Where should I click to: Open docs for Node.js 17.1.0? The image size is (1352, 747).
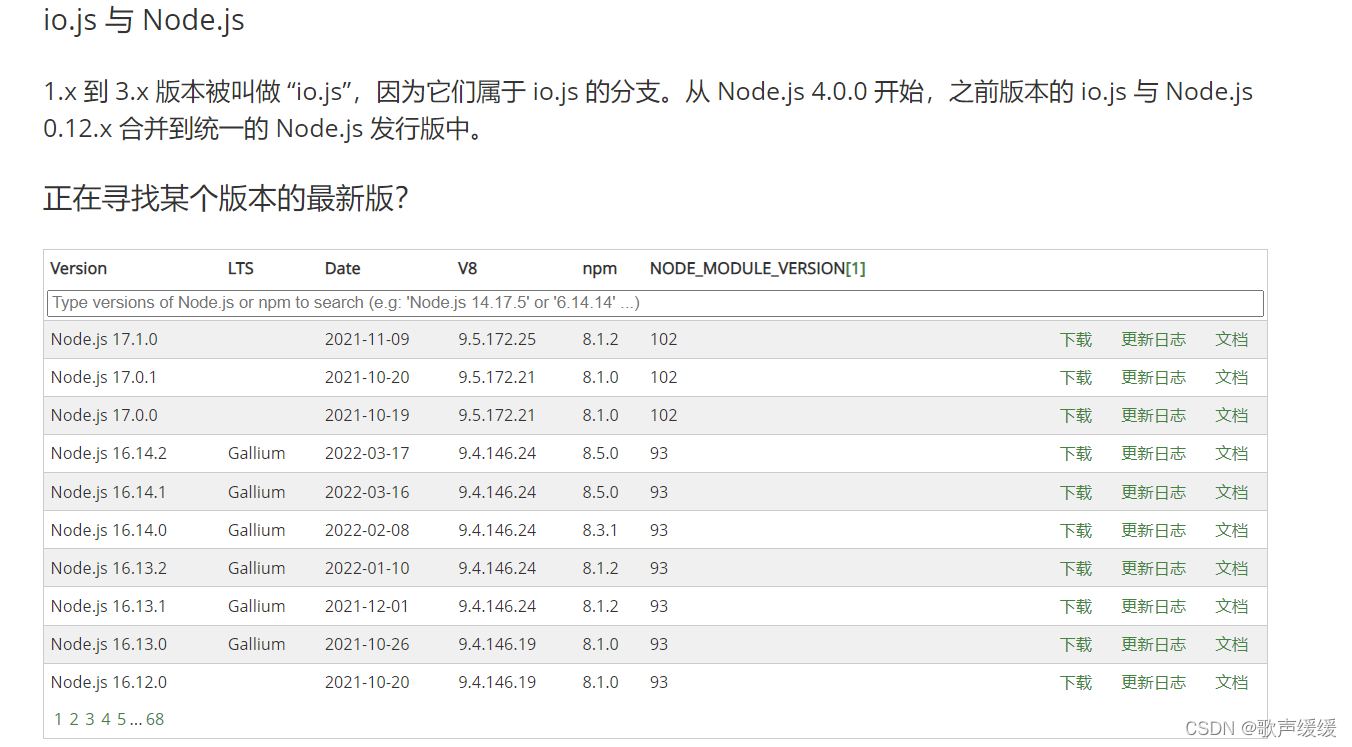pos(1232,339)
